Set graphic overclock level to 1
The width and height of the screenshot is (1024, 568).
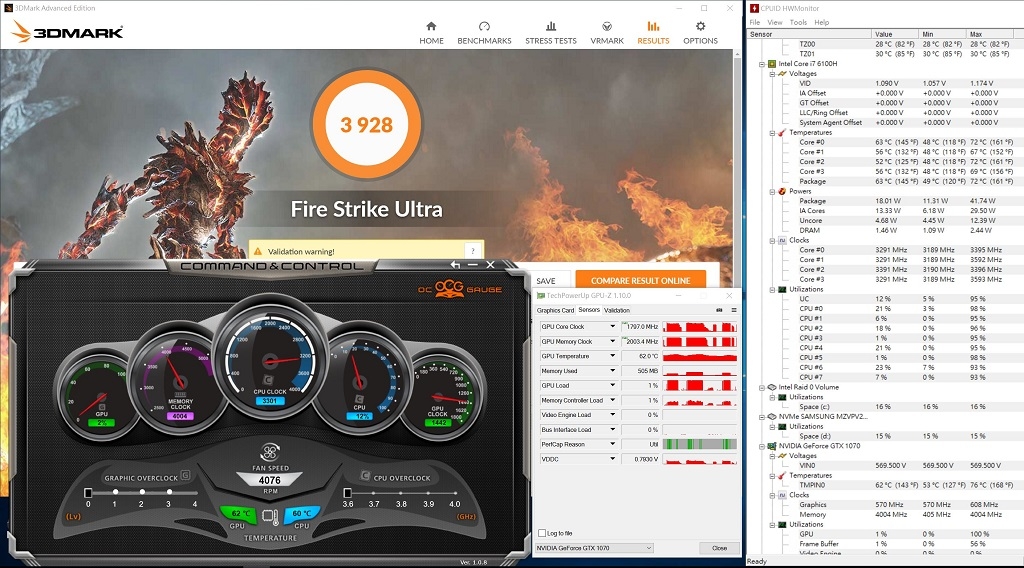coord(115,492)
